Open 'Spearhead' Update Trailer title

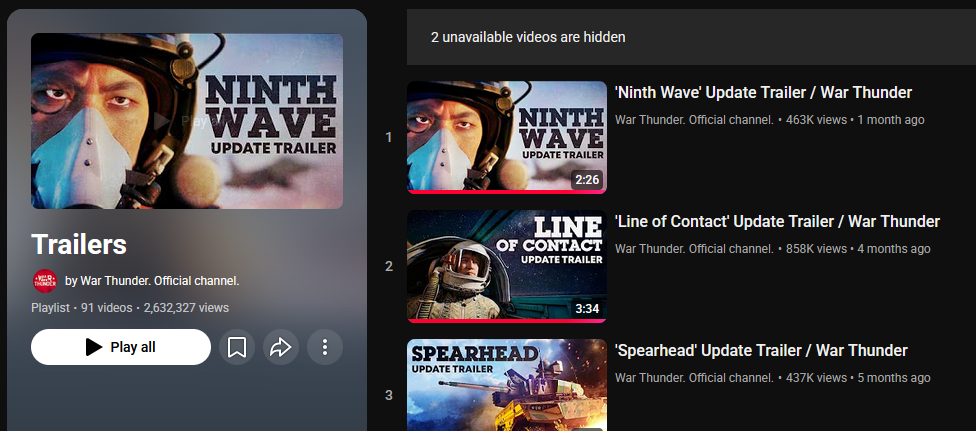pos(761,351)
